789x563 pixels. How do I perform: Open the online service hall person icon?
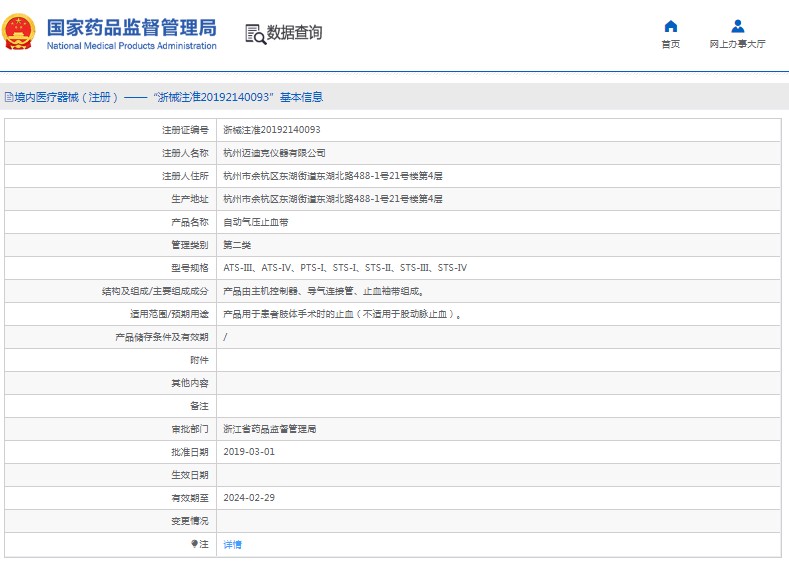(x=737, y=26)
